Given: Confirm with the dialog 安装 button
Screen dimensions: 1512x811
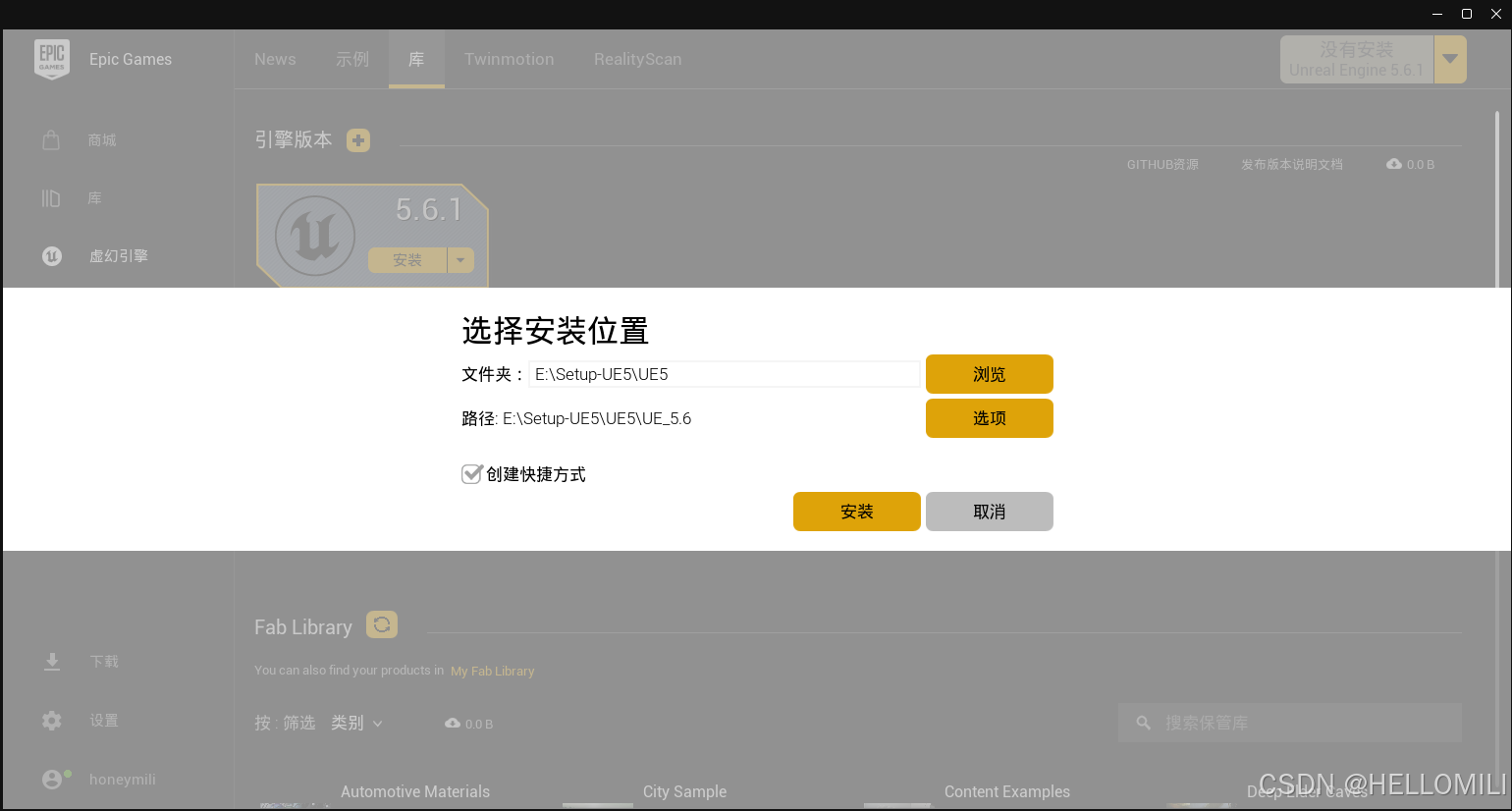Looking at the screenshot, I should click(x=857, y=512).
